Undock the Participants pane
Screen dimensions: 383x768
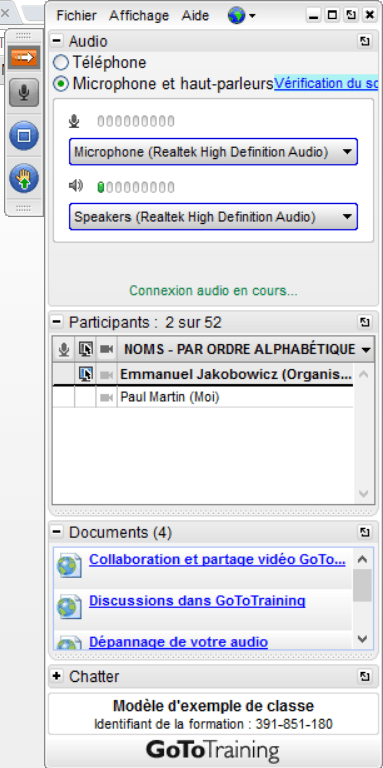click(364, 322)
